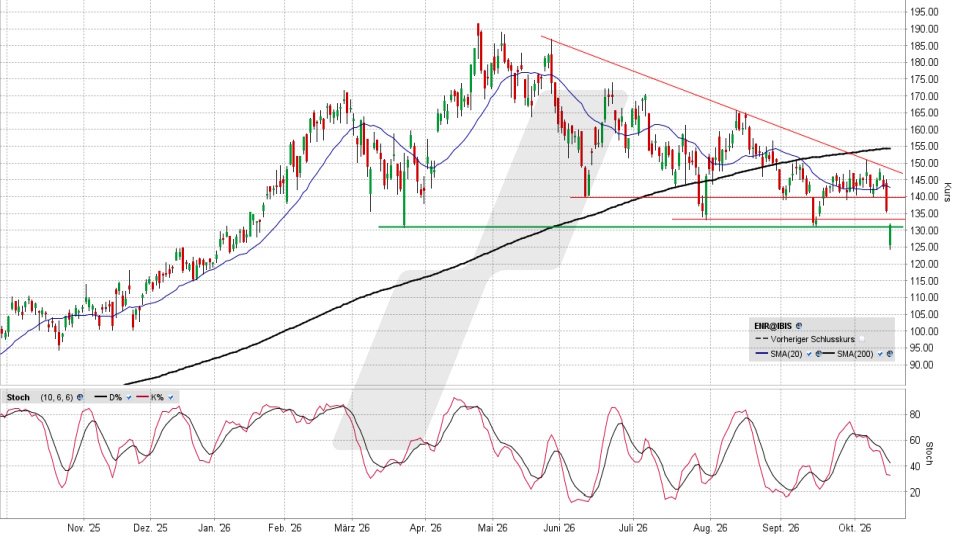Click the 130.00 price axis label
Screen dimensions: 960x540
pos(924,230)
